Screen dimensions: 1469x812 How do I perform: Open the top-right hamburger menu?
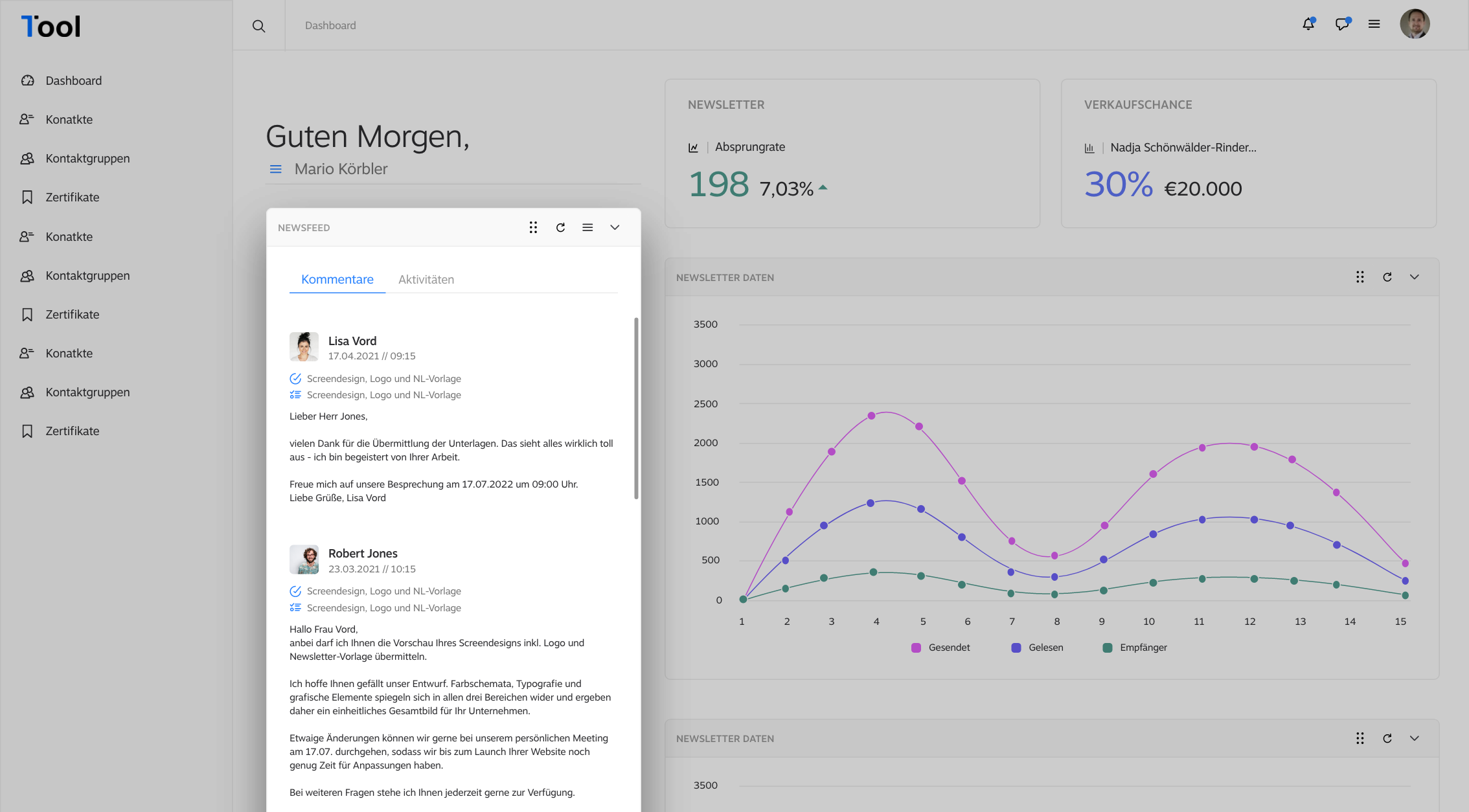(1374, 24)
